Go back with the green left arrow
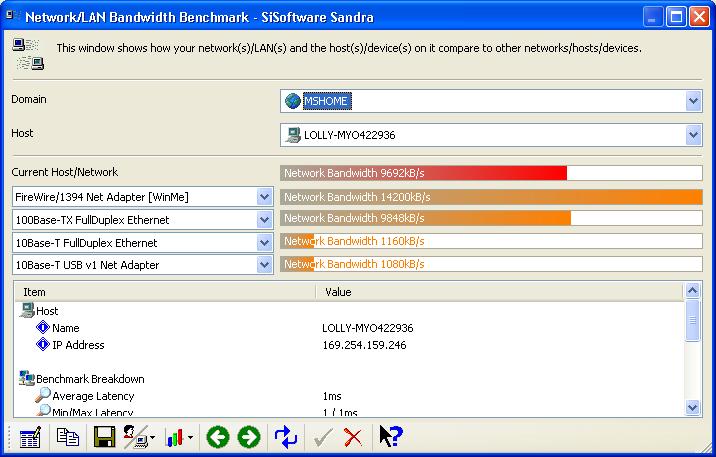Viewport: 716px width, 457px height. [218, 437]
